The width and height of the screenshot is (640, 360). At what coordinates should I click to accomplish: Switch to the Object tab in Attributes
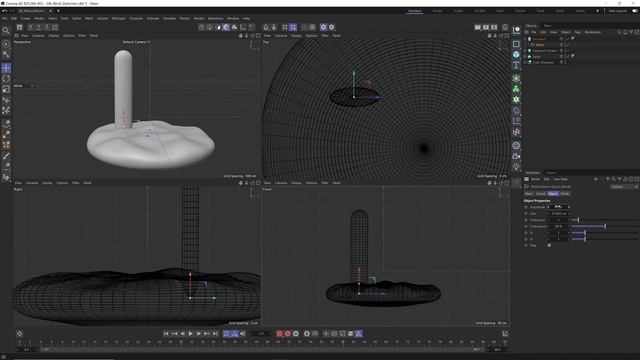click(x=553, y=194)
